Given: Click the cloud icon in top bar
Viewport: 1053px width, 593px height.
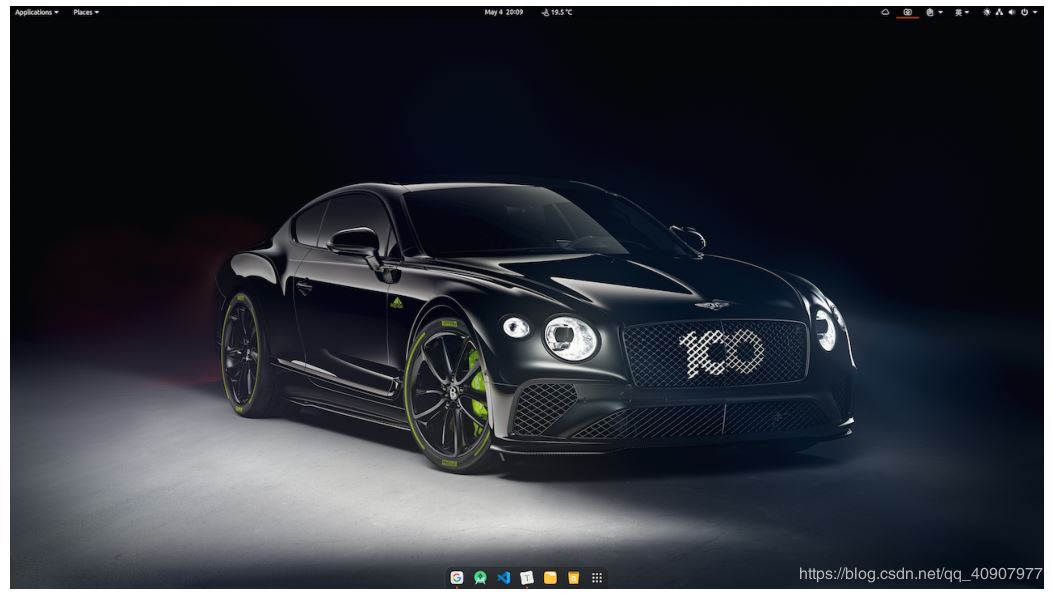Looking at the screenshot, I should coord(885,12).
